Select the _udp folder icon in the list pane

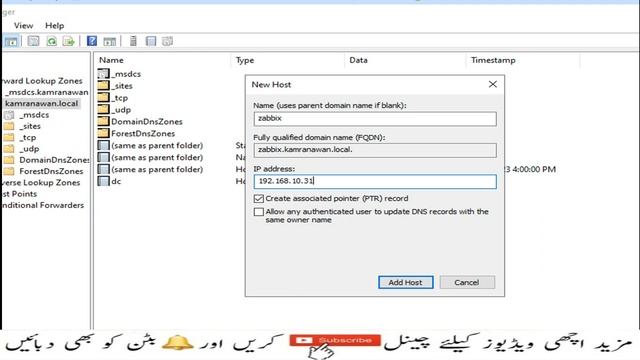pos(103,109)
